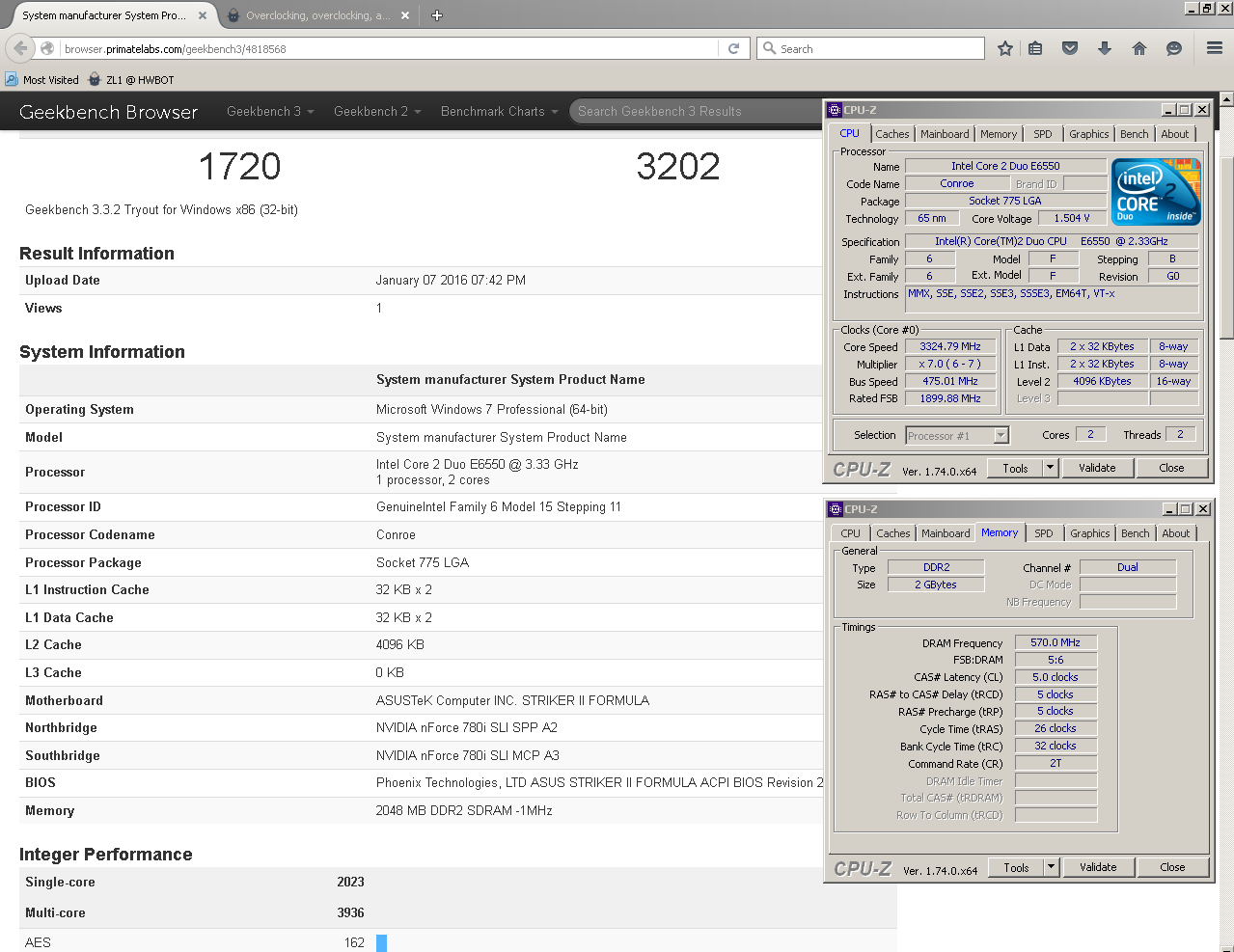Go to home page icon
The width and height of the screenshot is (1234, 952).
tap(1139, 48)
